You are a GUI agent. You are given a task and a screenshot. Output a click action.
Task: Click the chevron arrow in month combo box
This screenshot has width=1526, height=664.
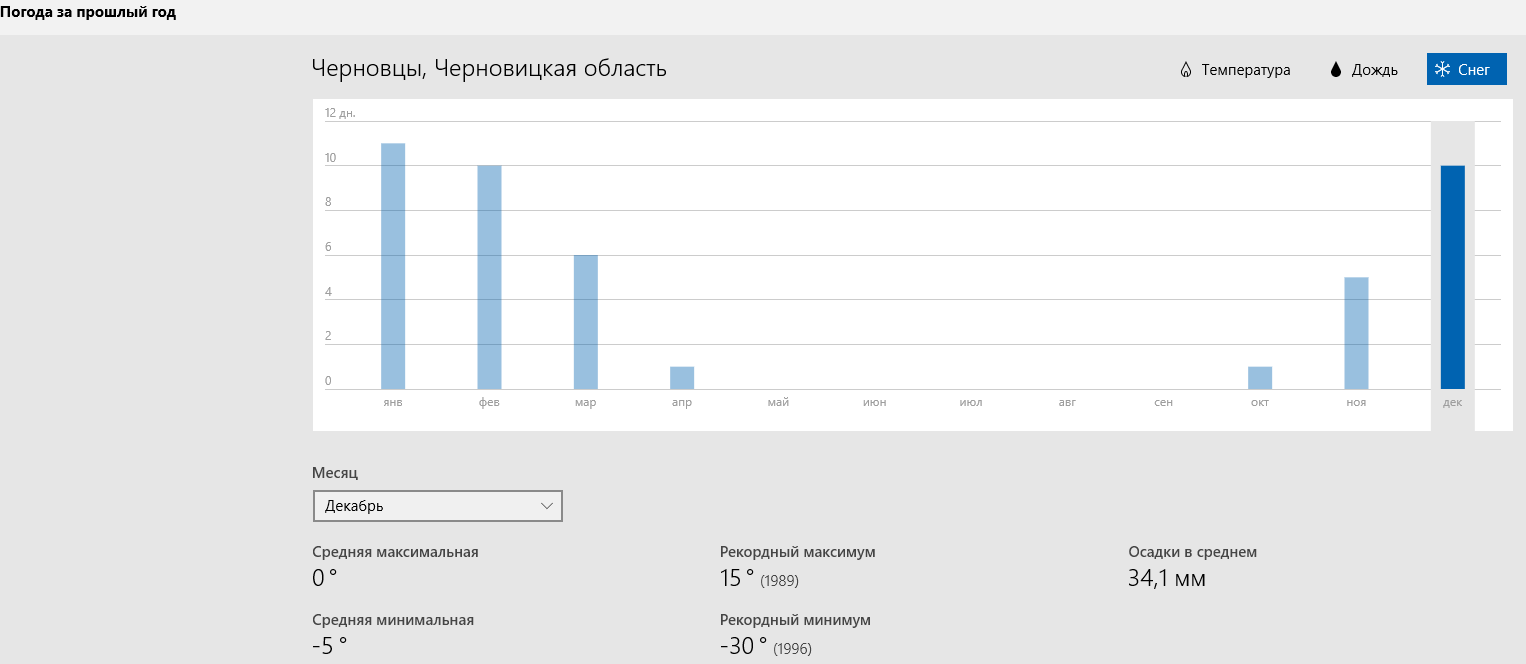547,506
